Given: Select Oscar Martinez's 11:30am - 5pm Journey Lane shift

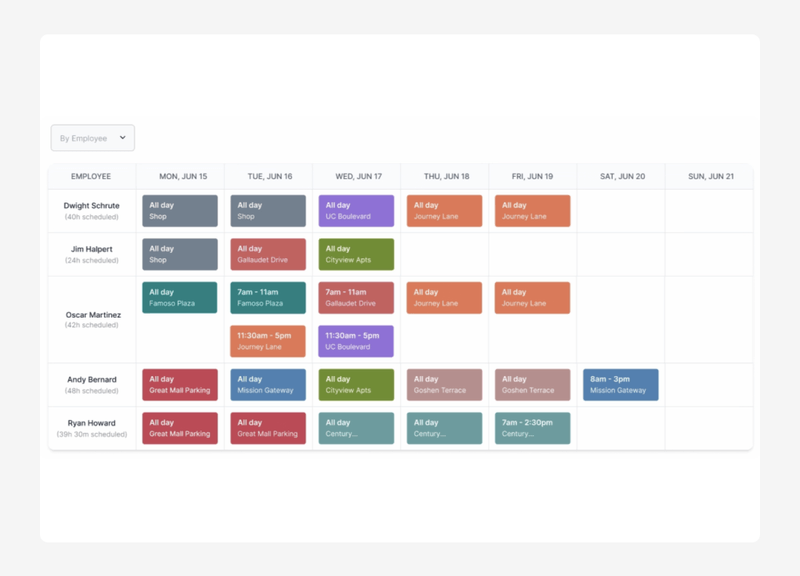Looking at the screenshot, I should click(266, 341).
